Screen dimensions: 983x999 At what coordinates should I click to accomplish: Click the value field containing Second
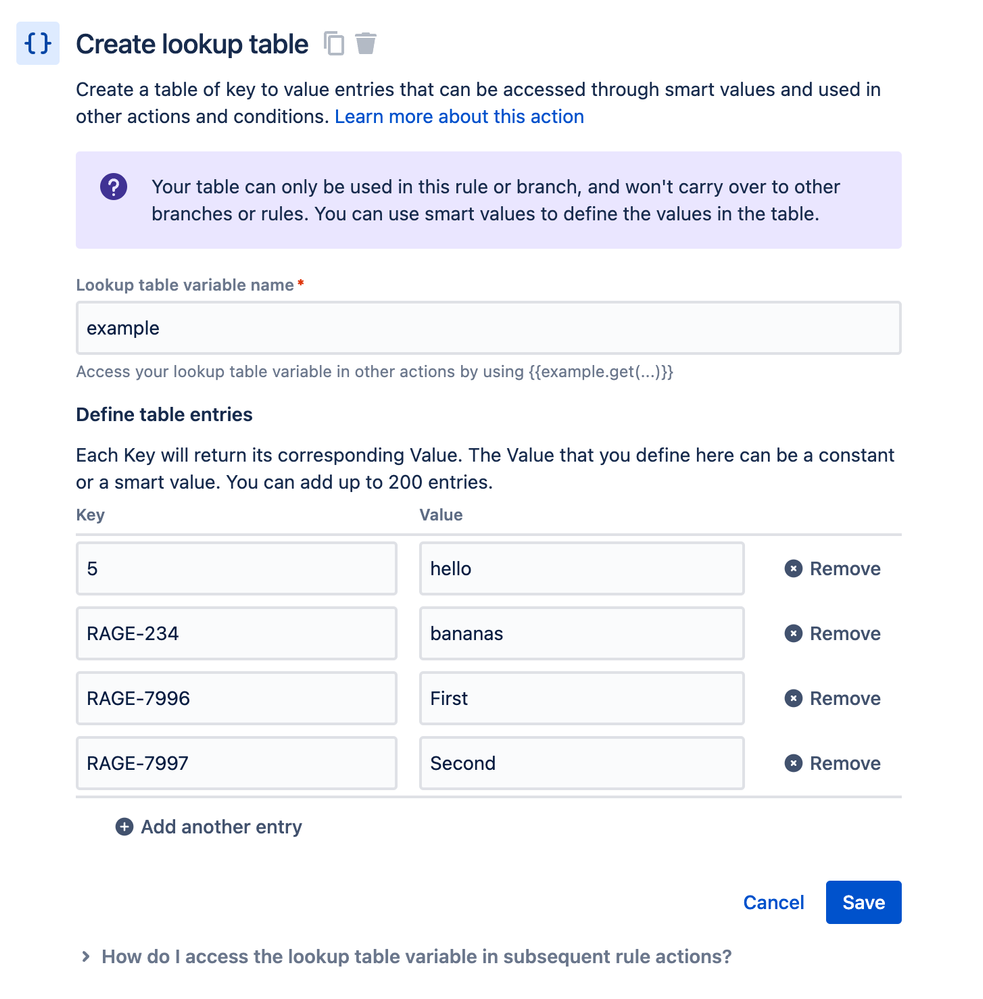(581, 764)
